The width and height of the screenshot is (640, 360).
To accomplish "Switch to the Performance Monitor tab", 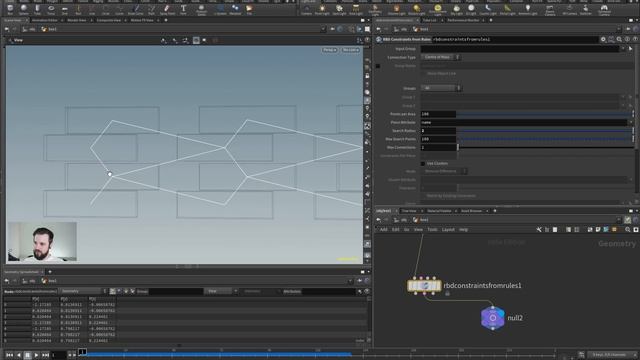I will (463, 20).
